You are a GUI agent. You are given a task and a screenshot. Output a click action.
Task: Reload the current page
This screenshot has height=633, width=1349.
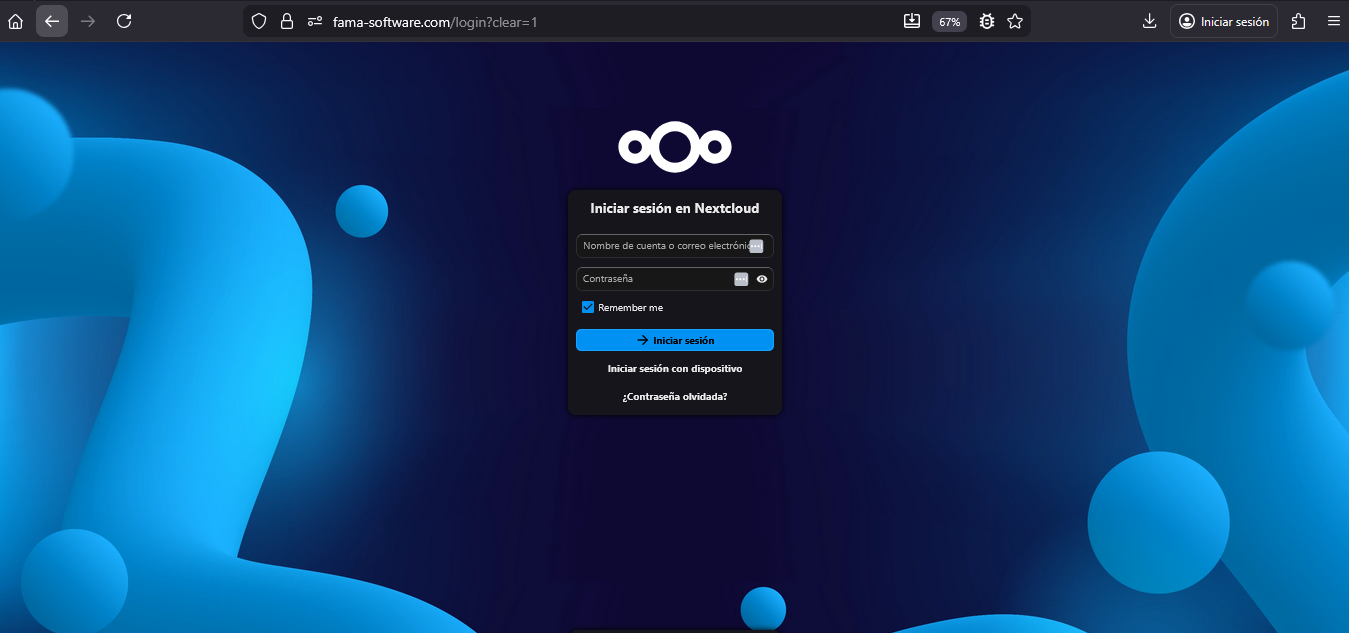[124, 21]
